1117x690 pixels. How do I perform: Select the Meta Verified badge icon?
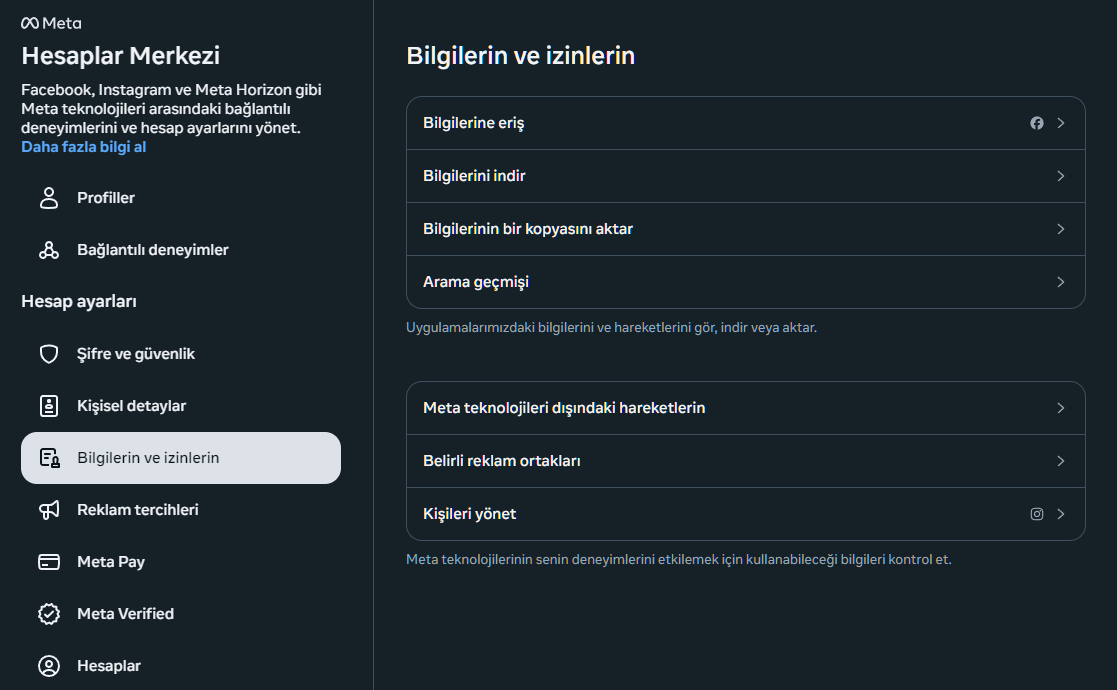point(48,613)
